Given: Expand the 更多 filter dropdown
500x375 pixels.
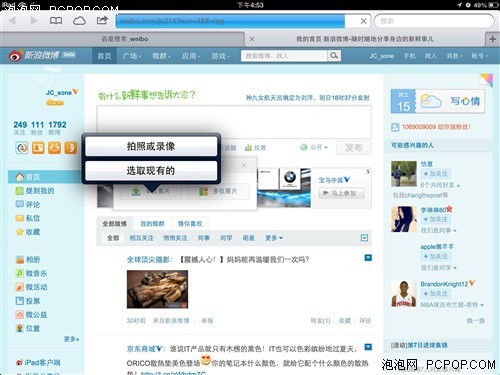Looking at the screenshot, I should (274, 238).
